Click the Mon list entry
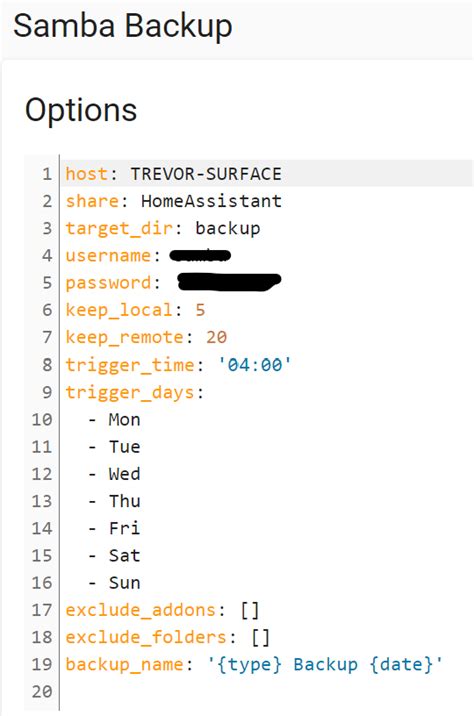This screenshot has height=716, width=474. [124, 420]
